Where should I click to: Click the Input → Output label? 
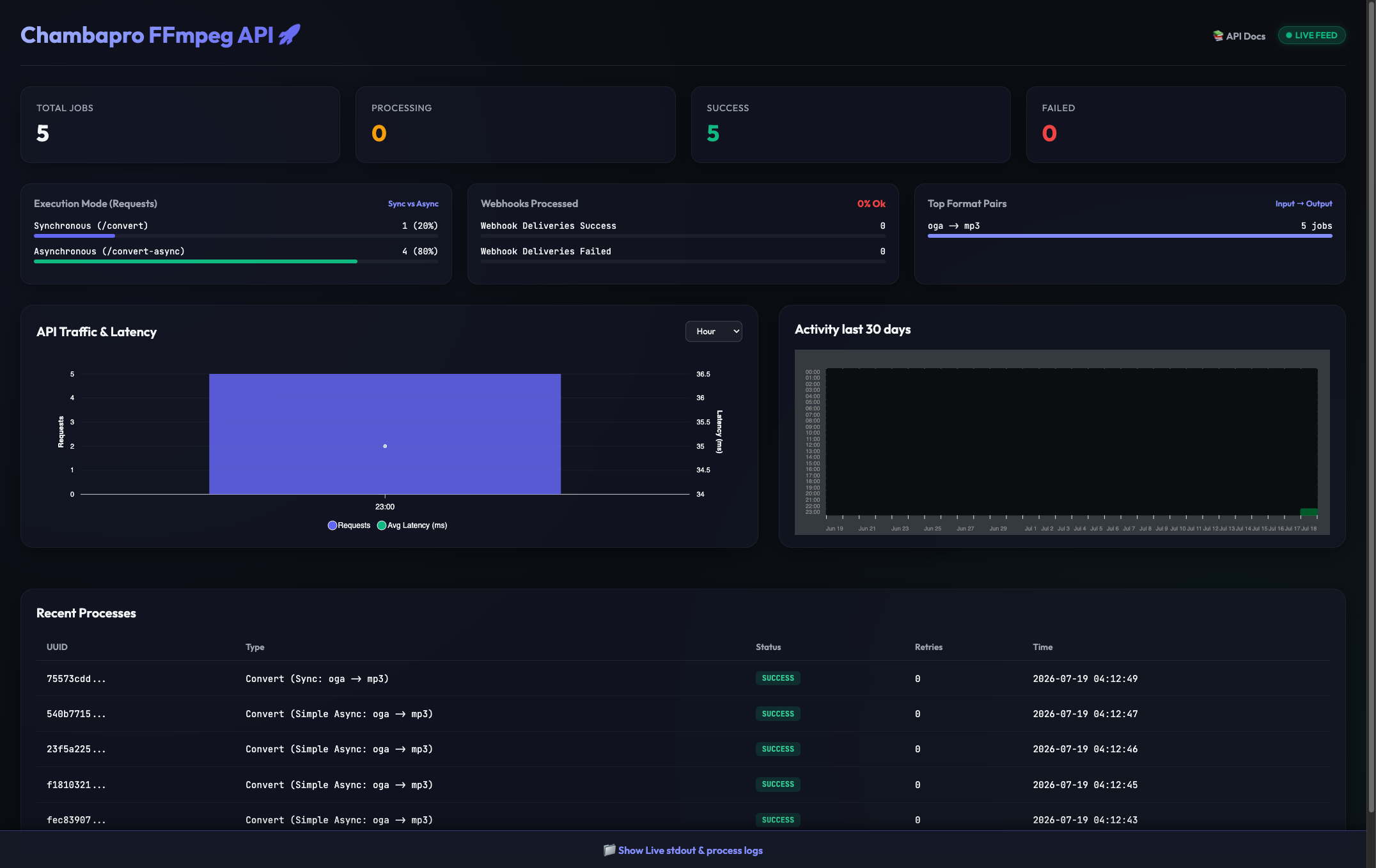[x=1304, y=204]
